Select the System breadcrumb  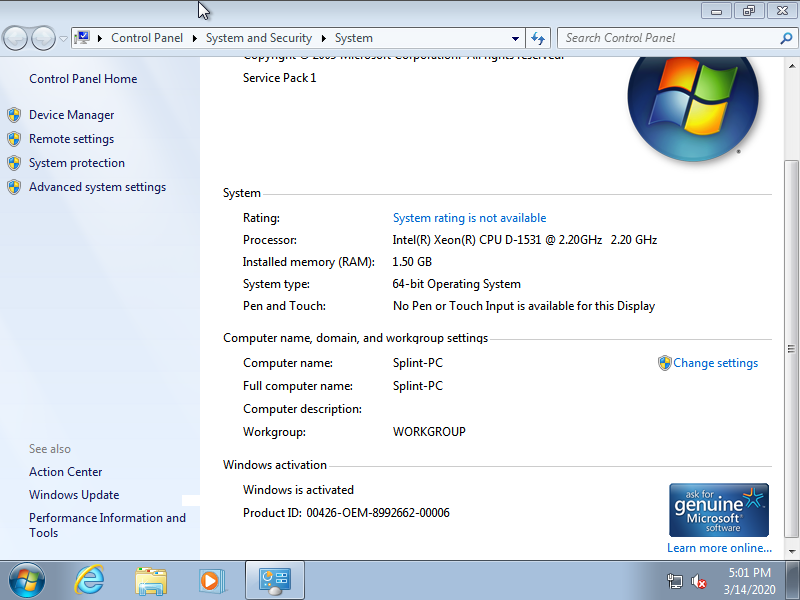coord(354,38)
